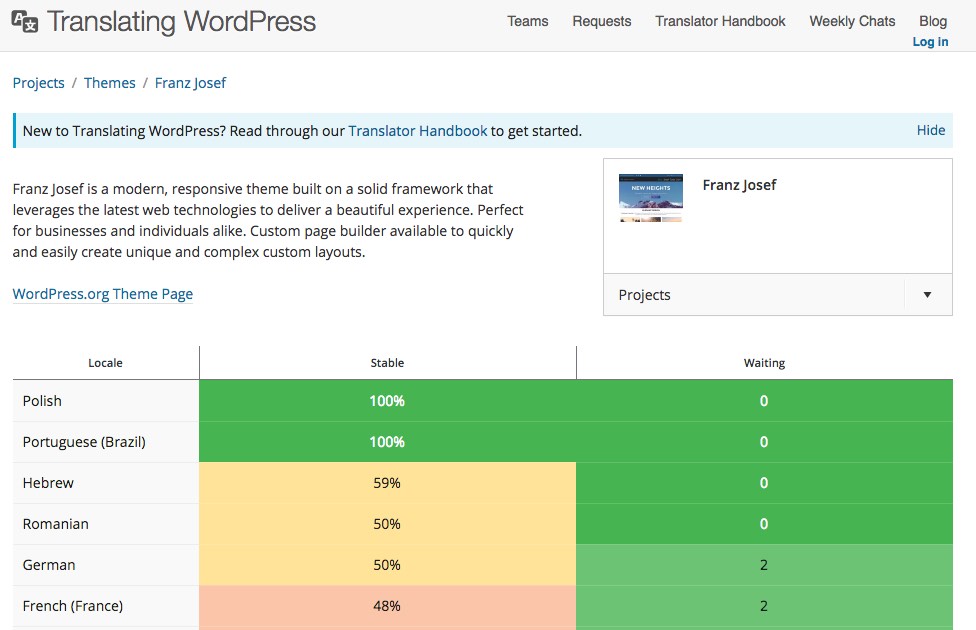Click Polish waiting count 0

764,401
